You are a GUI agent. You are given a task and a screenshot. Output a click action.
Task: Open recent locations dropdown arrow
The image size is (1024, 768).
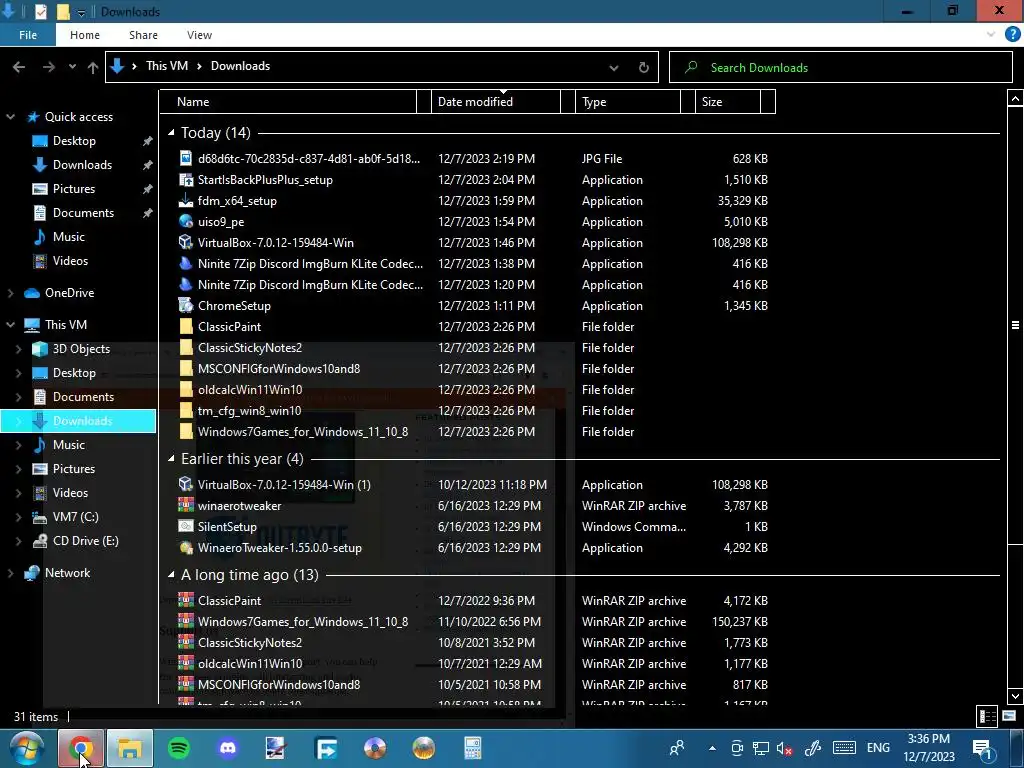pos(72,67)
